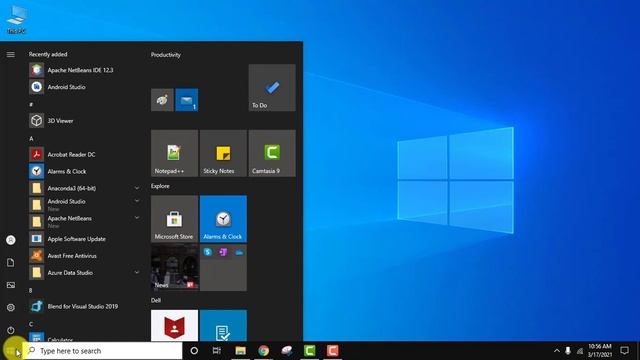The width and height of the screenshot is (640, 360).
Task: Open Apple Software Update
Action: point(85,239)
